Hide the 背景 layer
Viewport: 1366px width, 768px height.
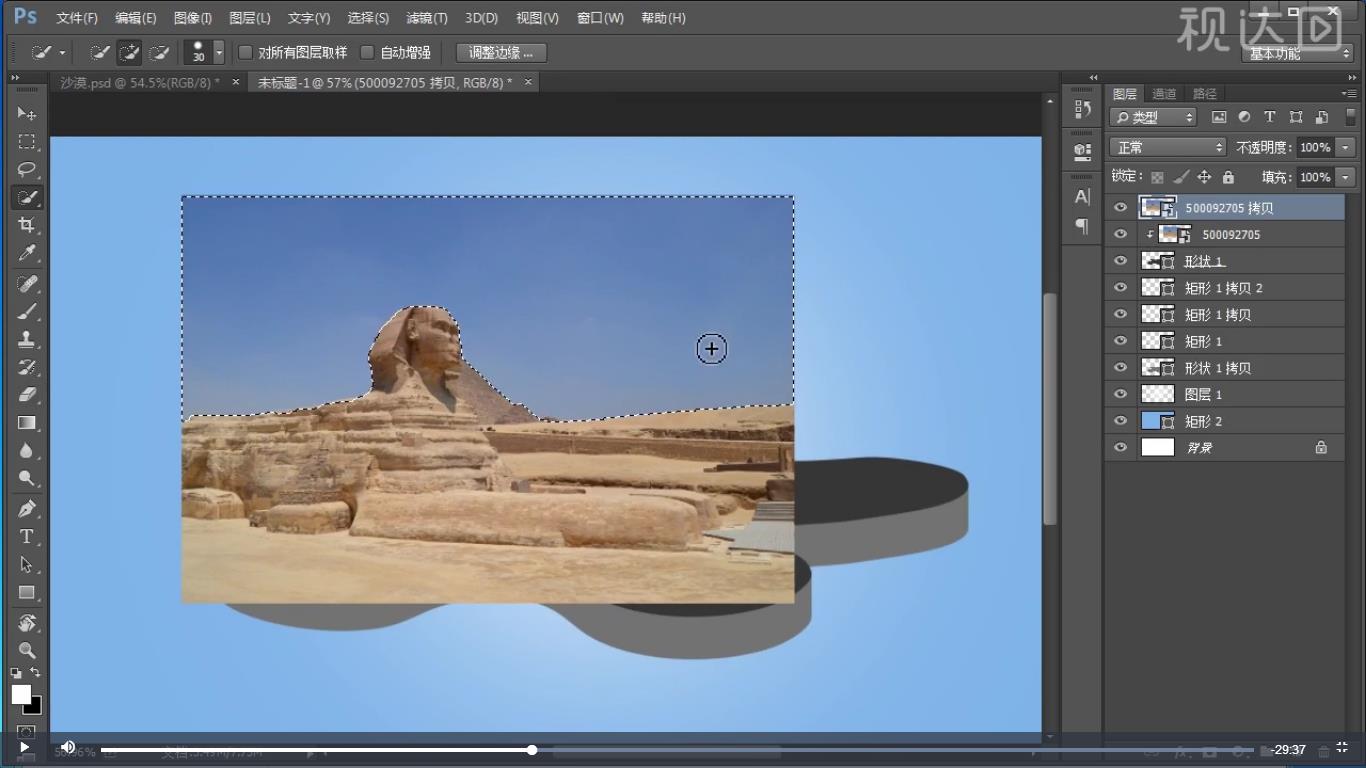coord(1120,448)
